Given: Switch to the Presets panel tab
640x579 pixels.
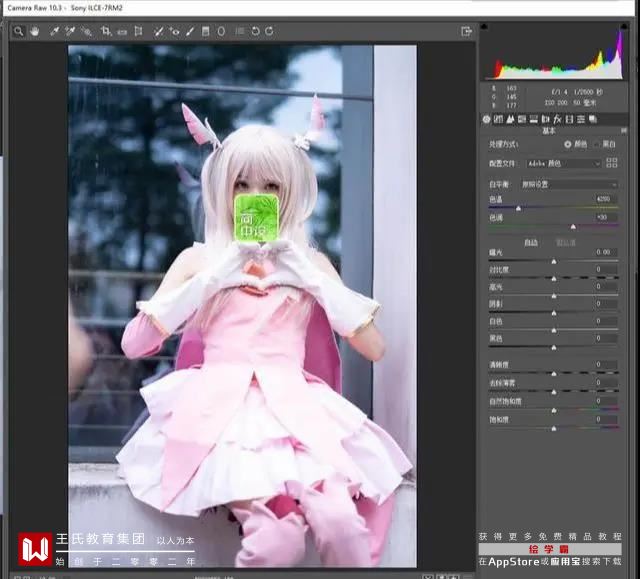Looking at the screenshot, I should (581, 119).
